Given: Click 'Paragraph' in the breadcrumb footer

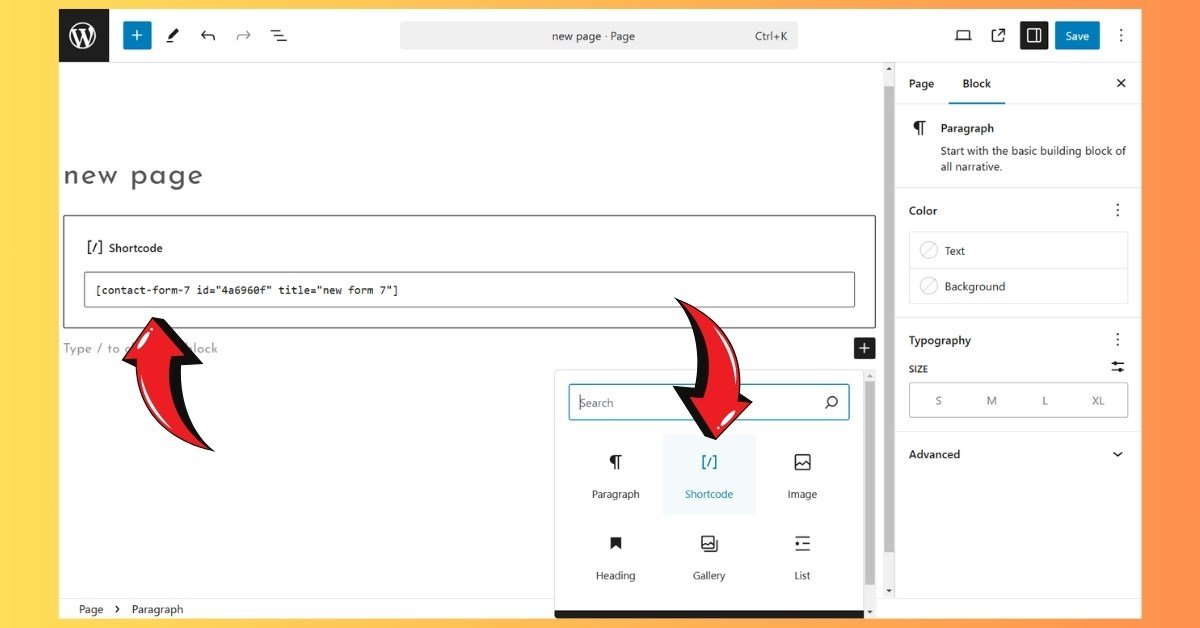Looking at the screenshot, I should coord(158,609).
